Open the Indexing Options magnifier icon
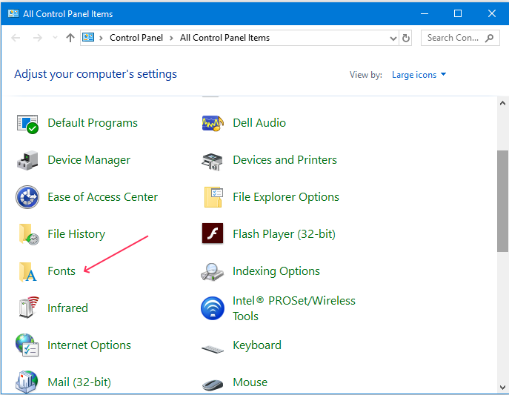509x395 pixels. 212,272
